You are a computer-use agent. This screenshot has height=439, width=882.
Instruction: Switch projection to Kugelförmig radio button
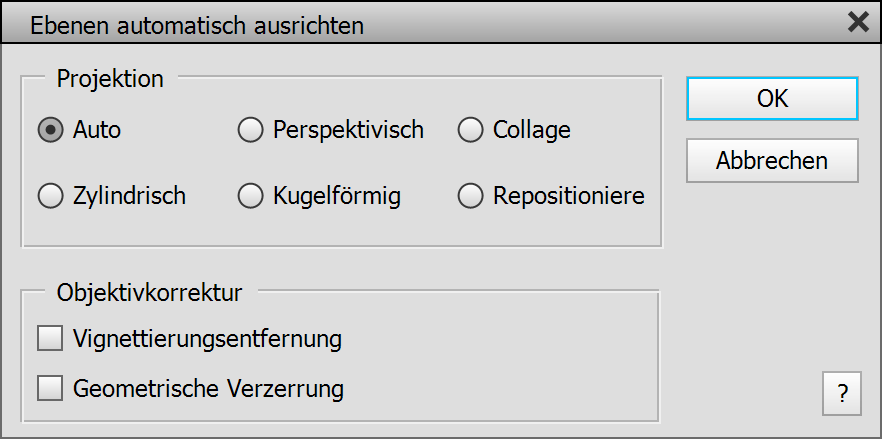[250, 197]
